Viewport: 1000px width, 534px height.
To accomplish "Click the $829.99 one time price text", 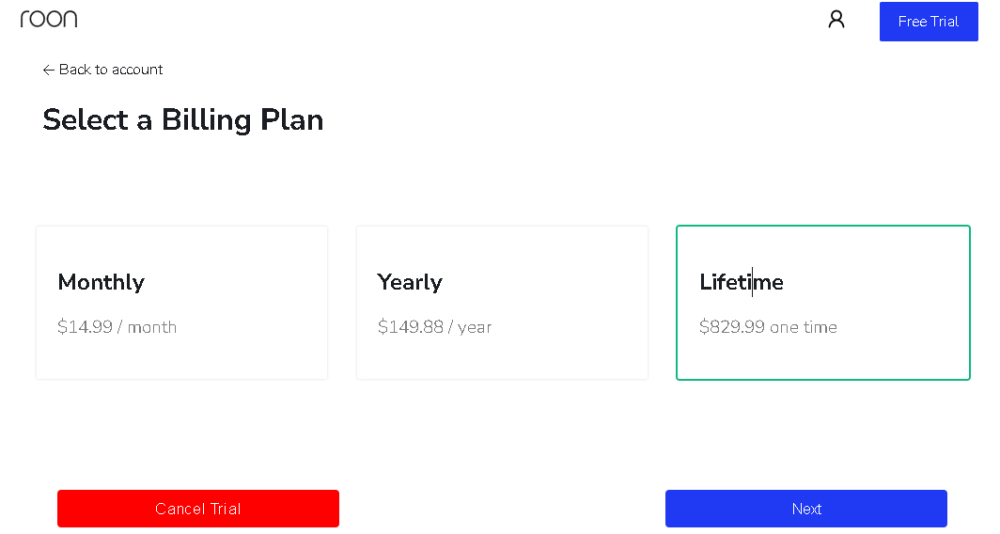I will tap(768, 327).
